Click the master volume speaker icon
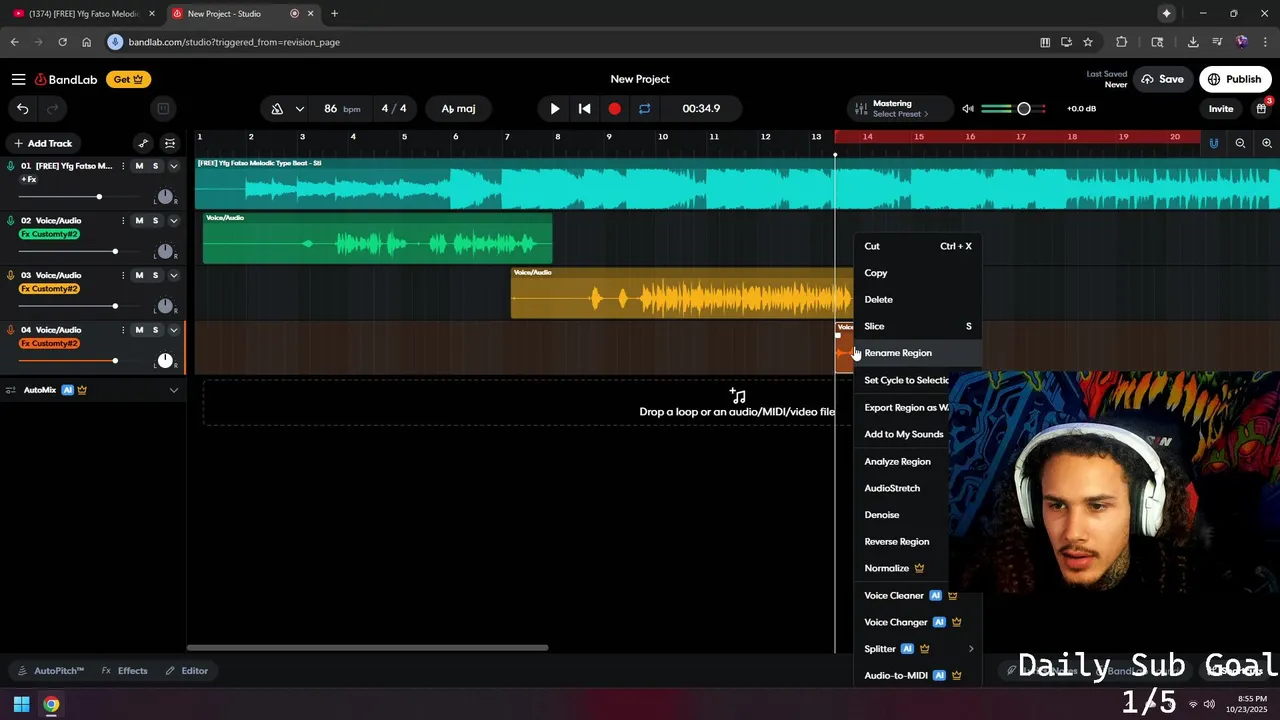This screenshot has width=1280, height=720. [968, 109]
